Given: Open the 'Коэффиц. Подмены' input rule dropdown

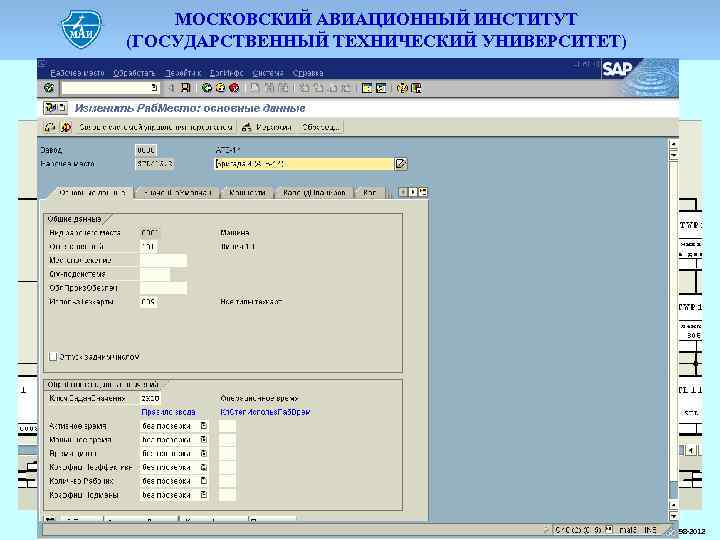Looking at the screenshot, I should (x=203, y=495).
